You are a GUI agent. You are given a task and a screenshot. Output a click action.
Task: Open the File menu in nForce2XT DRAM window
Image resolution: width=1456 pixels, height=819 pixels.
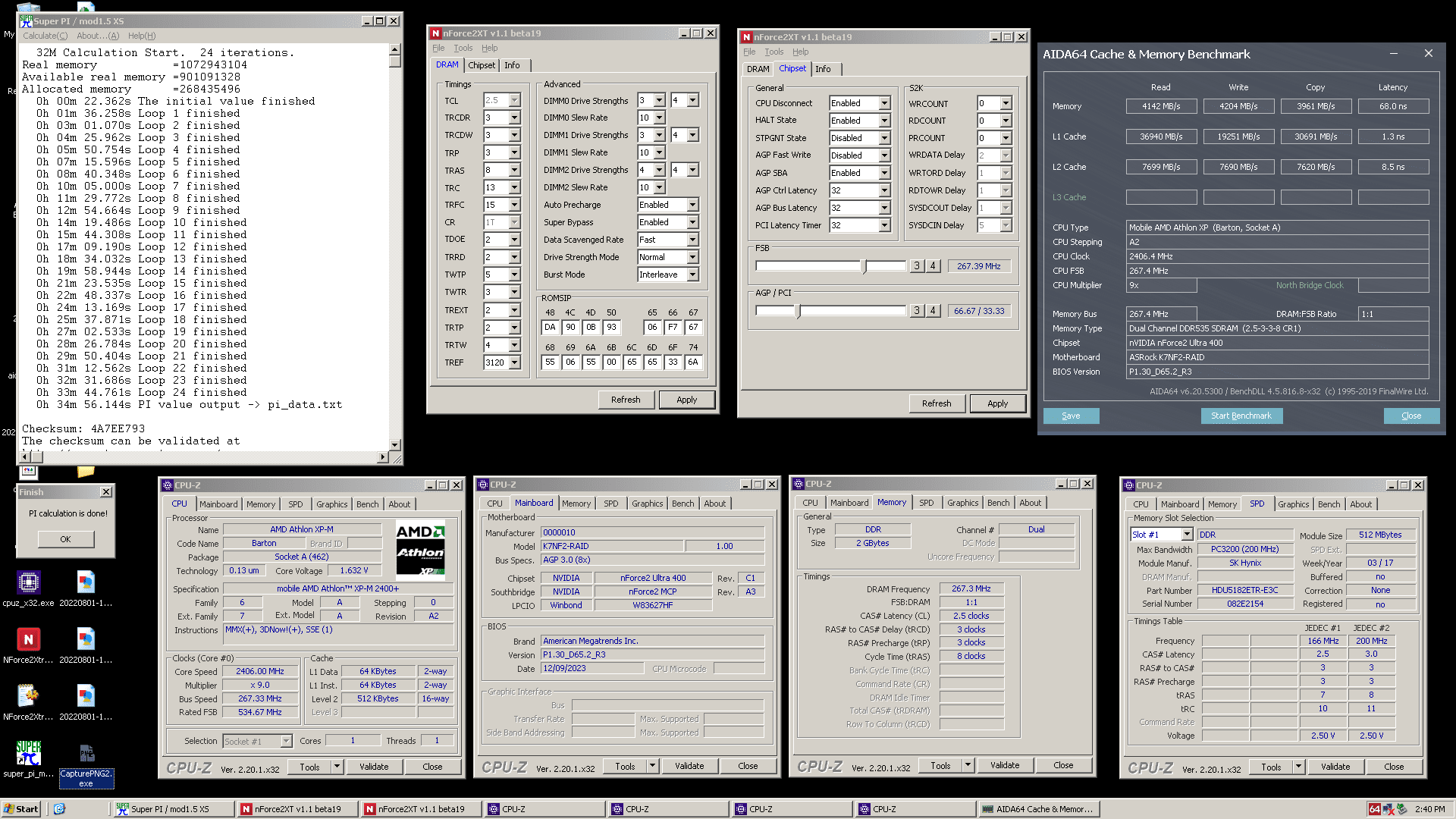click(438, 48)
